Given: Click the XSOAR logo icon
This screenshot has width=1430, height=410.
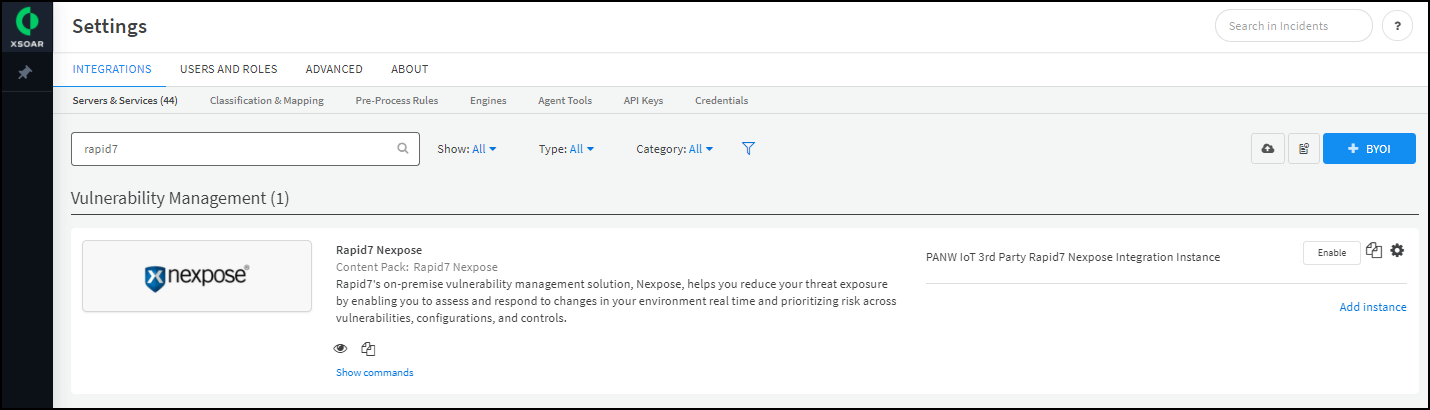Looking at the screenshot, I should [26, 20].
